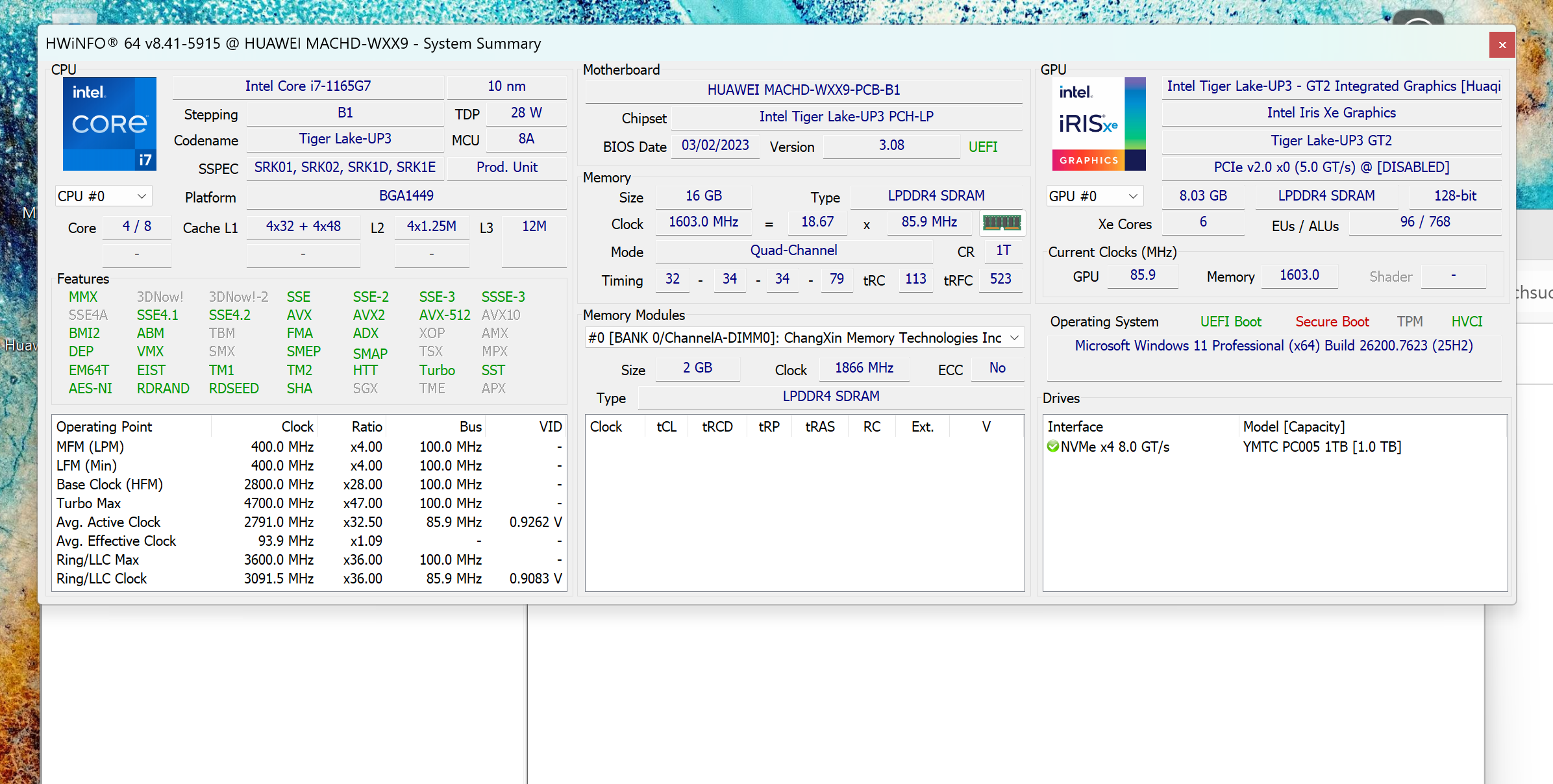Click the Intel Core i7-1165G7 CPU name

(x=308, y=86)
